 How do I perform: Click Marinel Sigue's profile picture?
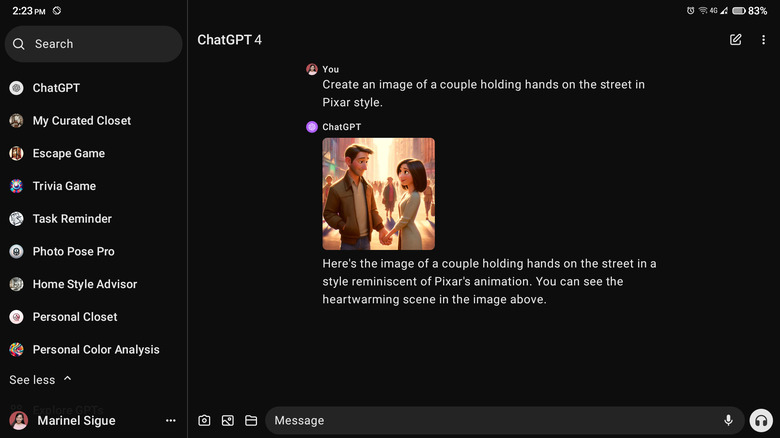click(x=18, y=421)
